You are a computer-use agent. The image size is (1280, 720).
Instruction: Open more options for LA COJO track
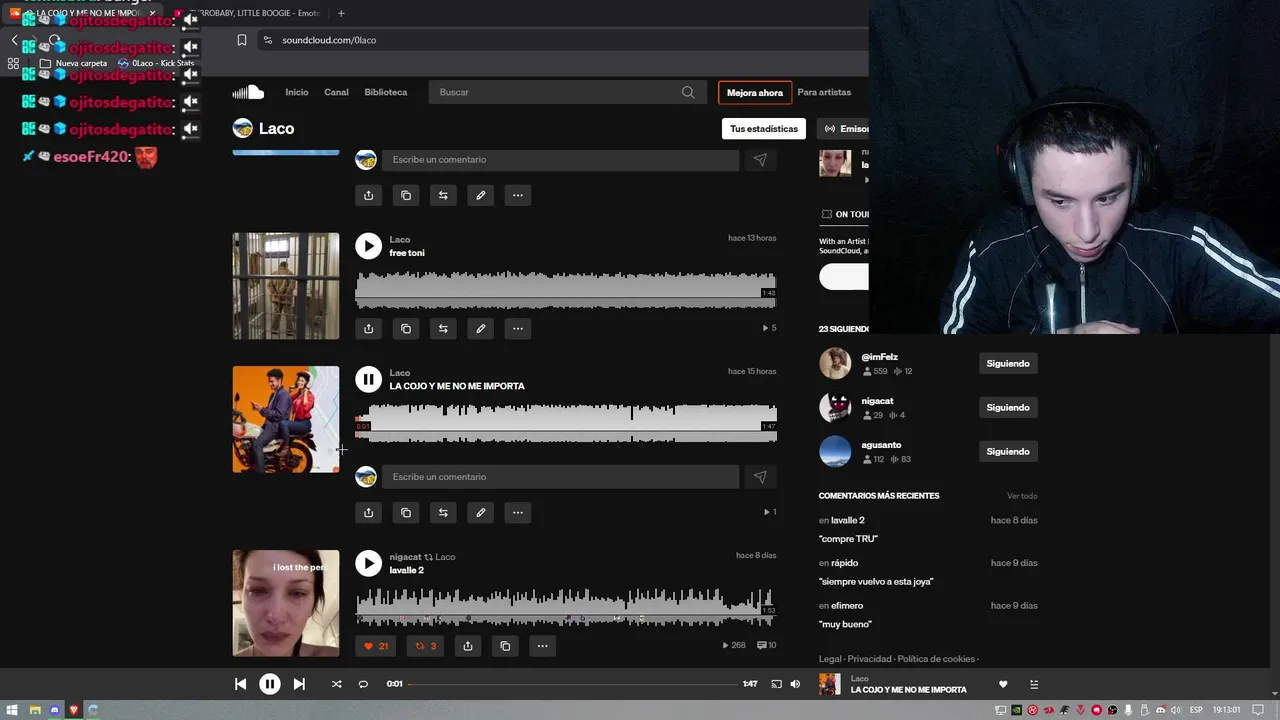tap(518, 512)
